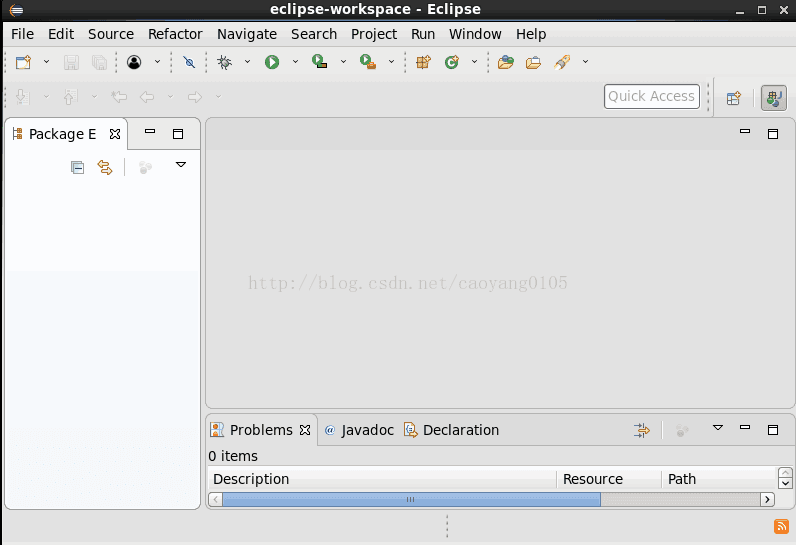The width and height of the screenshot is (796, 545).
Task: Minimize the Package Explorer panel
Action: [150, 131]
